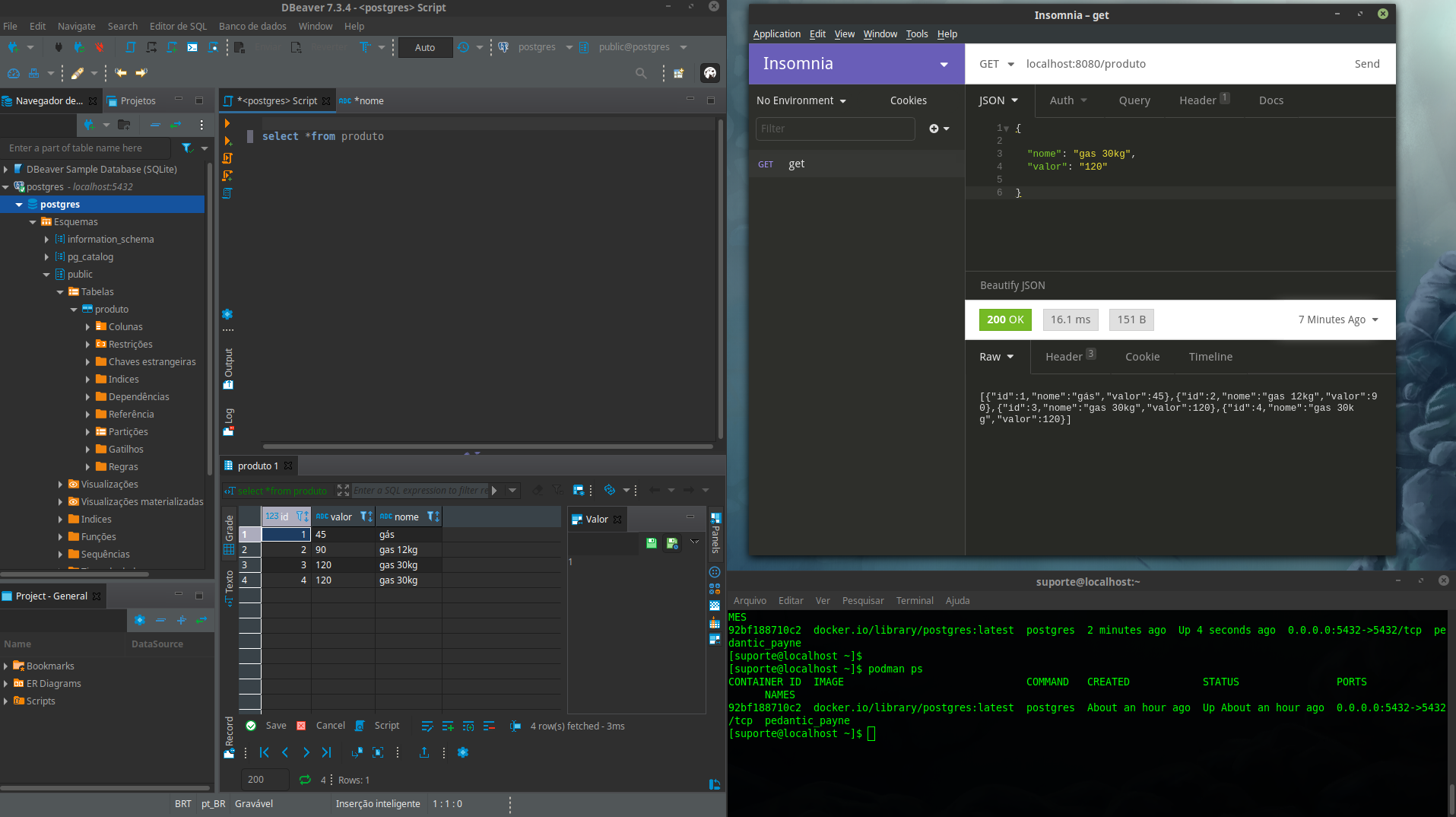Click the Insomnia request Filter field
This screenshot has width=1456, height=817.
tap(835, 129)
